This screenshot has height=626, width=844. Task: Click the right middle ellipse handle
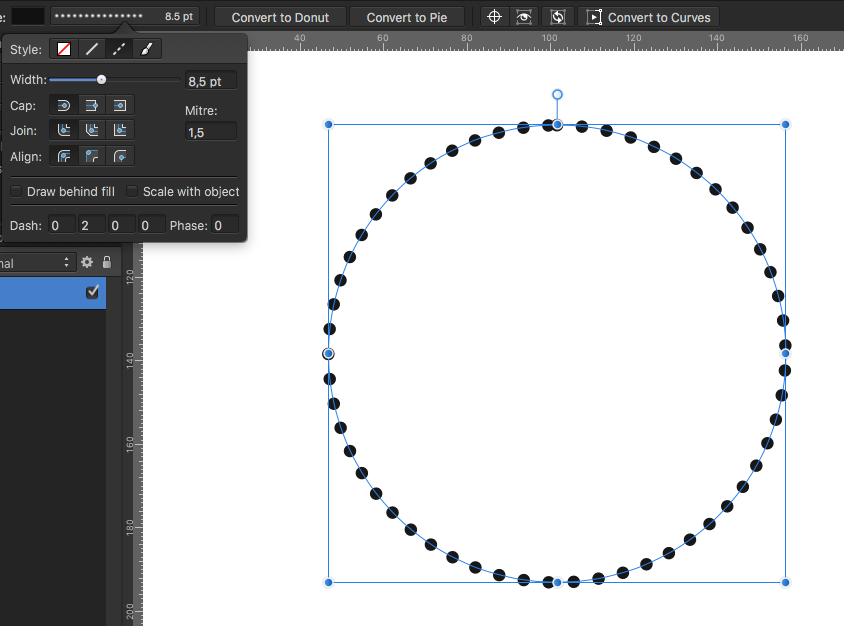[x=785, y=354]
